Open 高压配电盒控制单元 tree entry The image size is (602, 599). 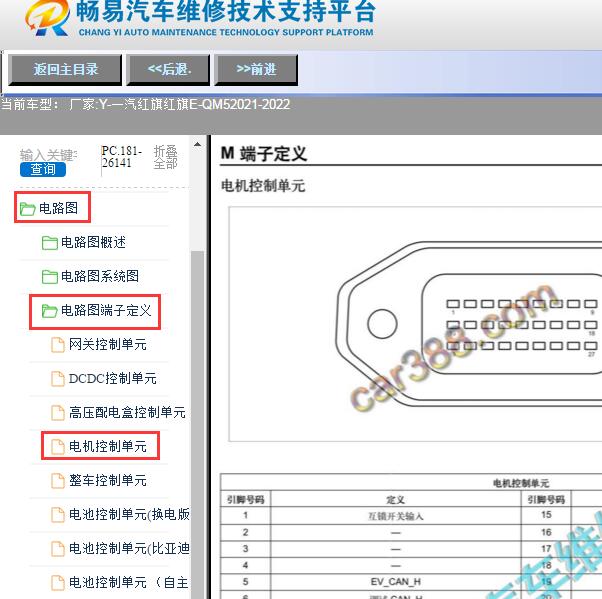click(x=127, y=412)
